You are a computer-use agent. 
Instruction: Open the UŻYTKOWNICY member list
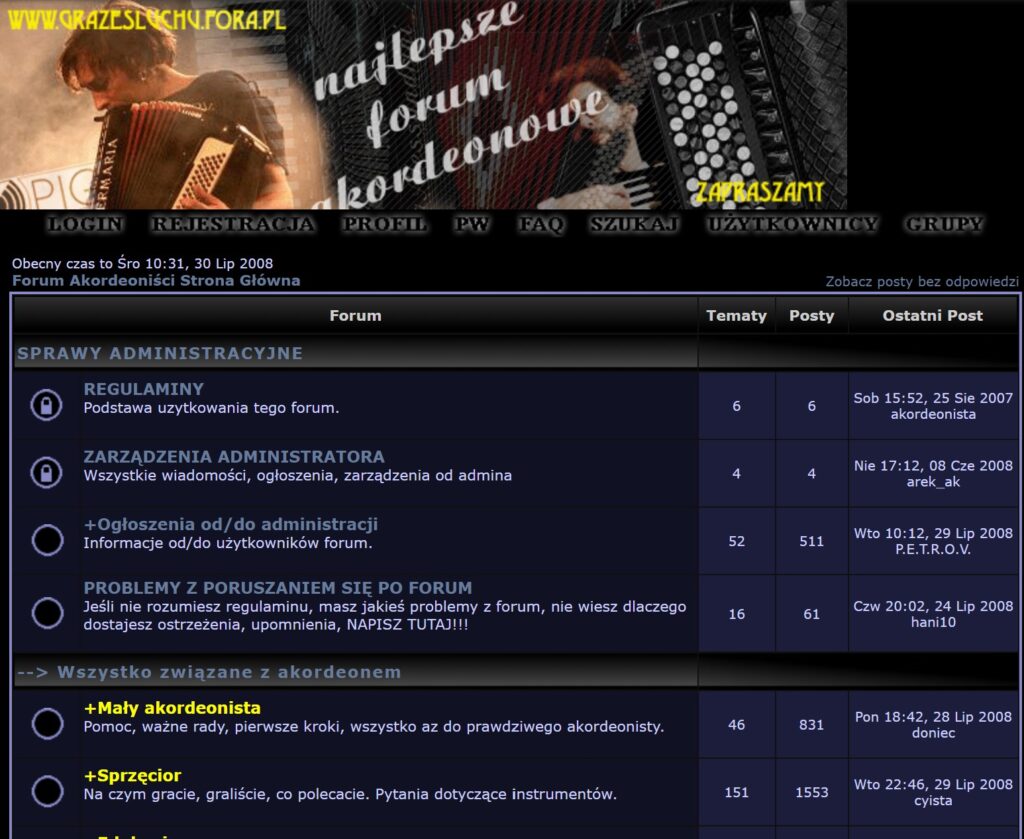point(792,225)
